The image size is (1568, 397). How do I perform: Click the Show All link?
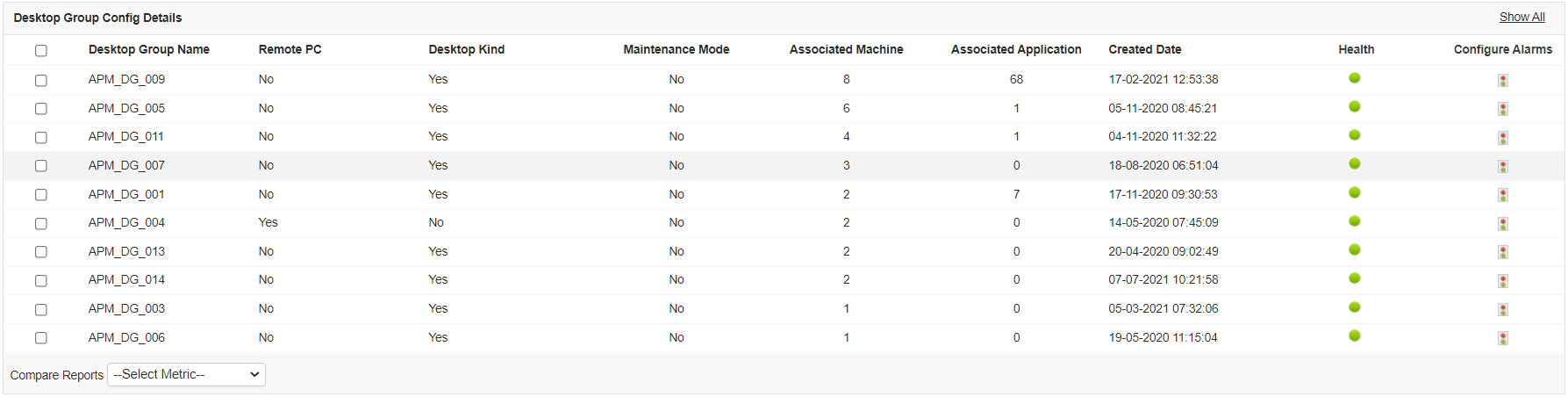coord(1521,17)
